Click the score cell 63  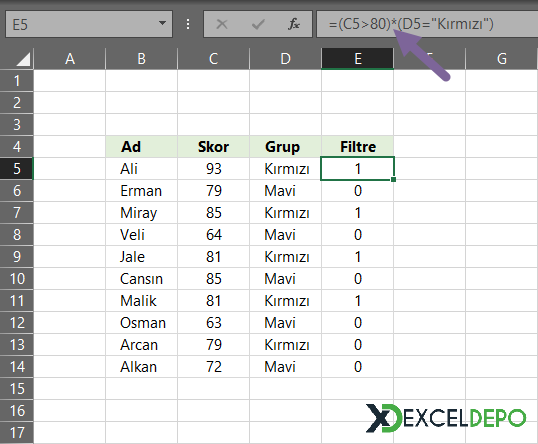pyautogui.click(x=213, y=323)
